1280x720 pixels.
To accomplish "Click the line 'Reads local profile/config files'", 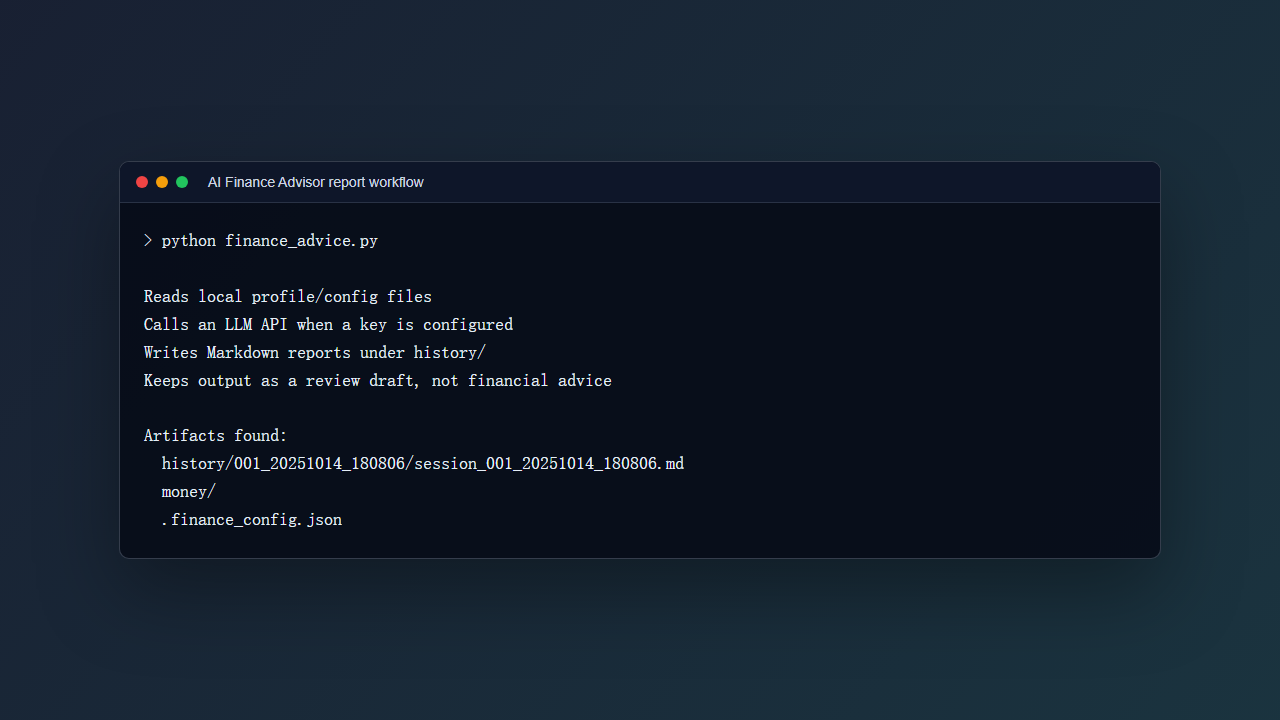I will pyautogui.click(x=288, y=297).
